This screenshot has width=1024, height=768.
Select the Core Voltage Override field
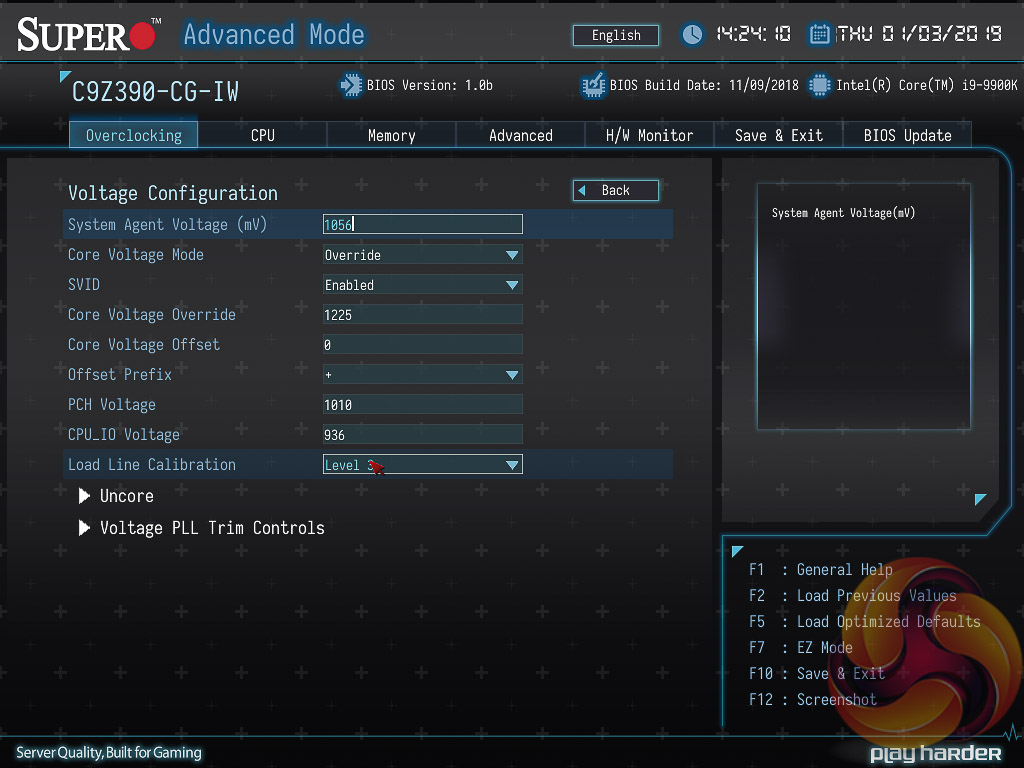click(x=422, y=315)
